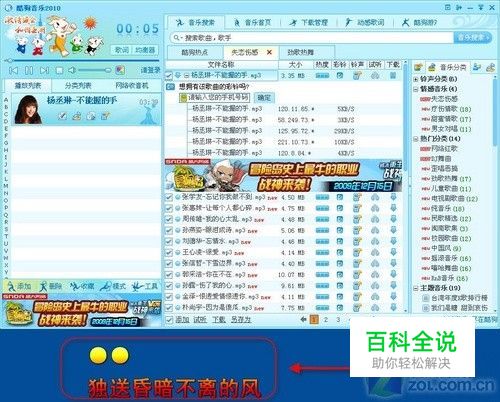Play the previous track
This screenshot has height=402, width=500.
pos(13,70)
